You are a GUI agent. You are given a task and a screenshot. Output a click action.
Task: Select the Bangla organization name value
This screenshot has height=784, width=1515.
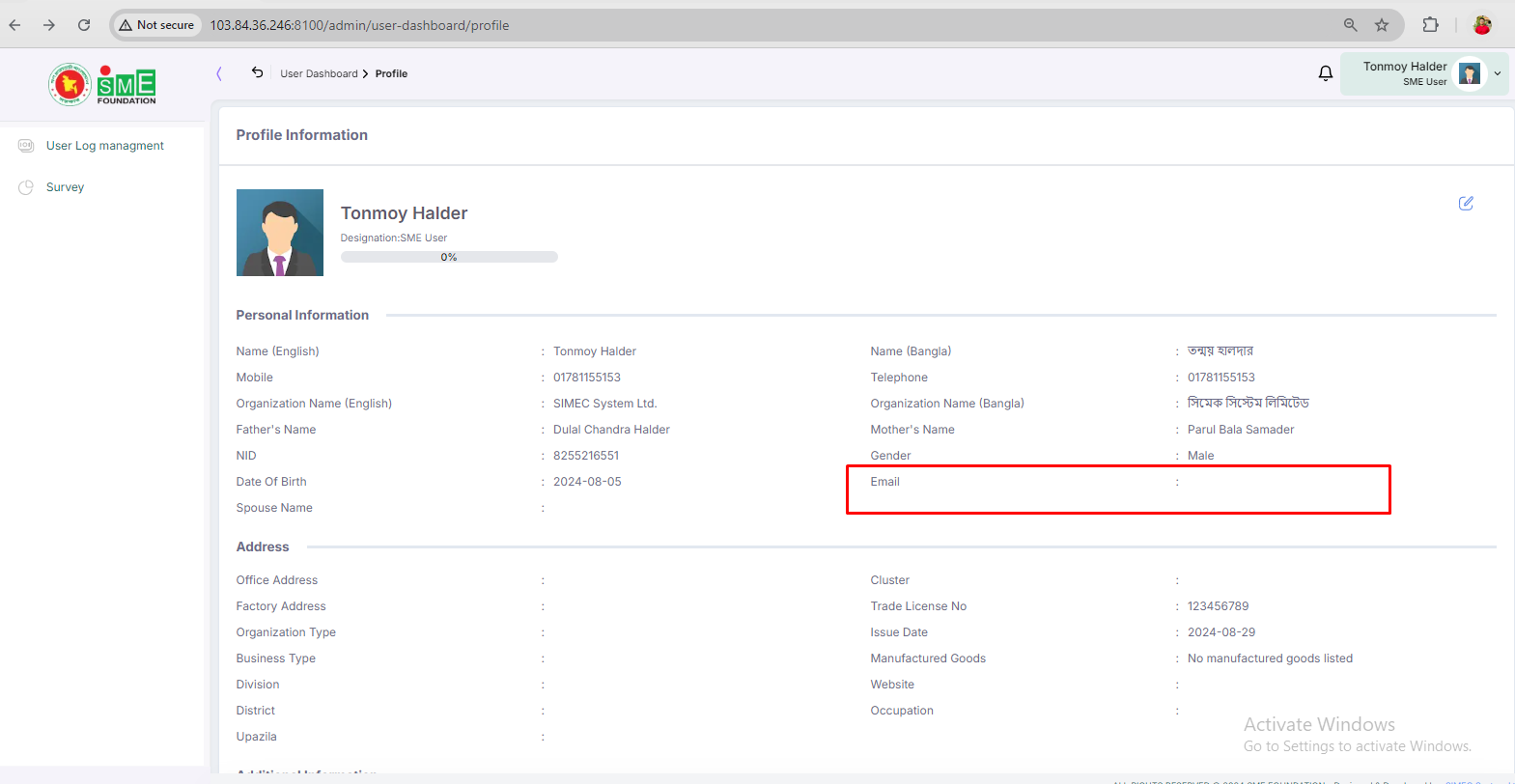point(1248,403)
